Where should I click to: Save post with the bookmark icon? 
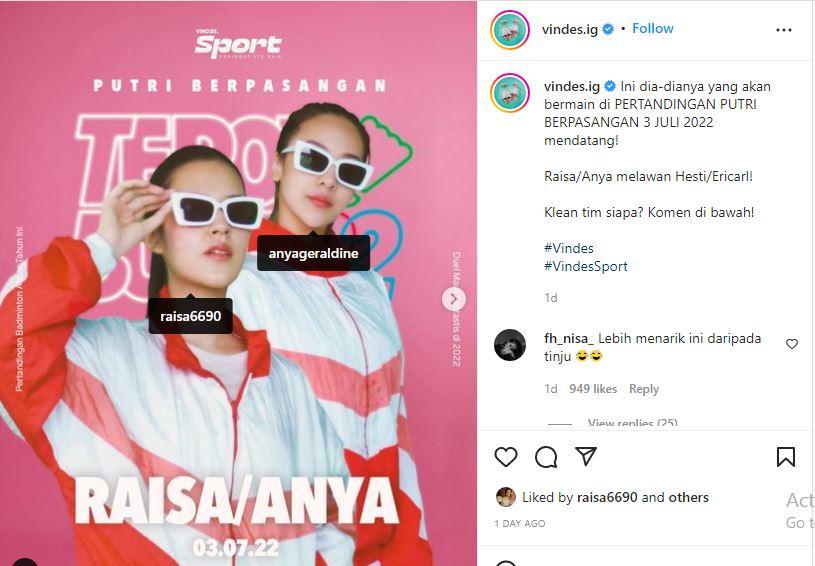point(785,457)
